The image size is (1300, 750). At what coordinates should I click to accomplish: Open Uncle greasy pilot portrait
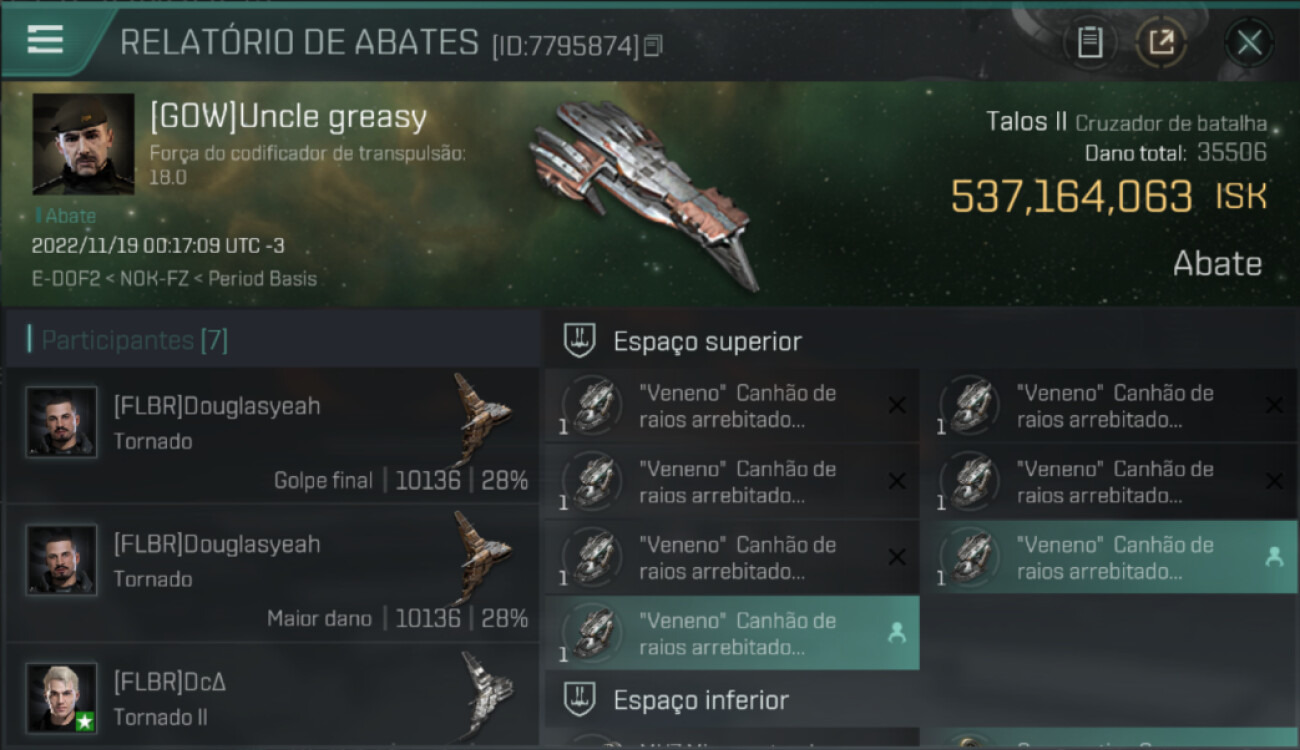point(83,144)
